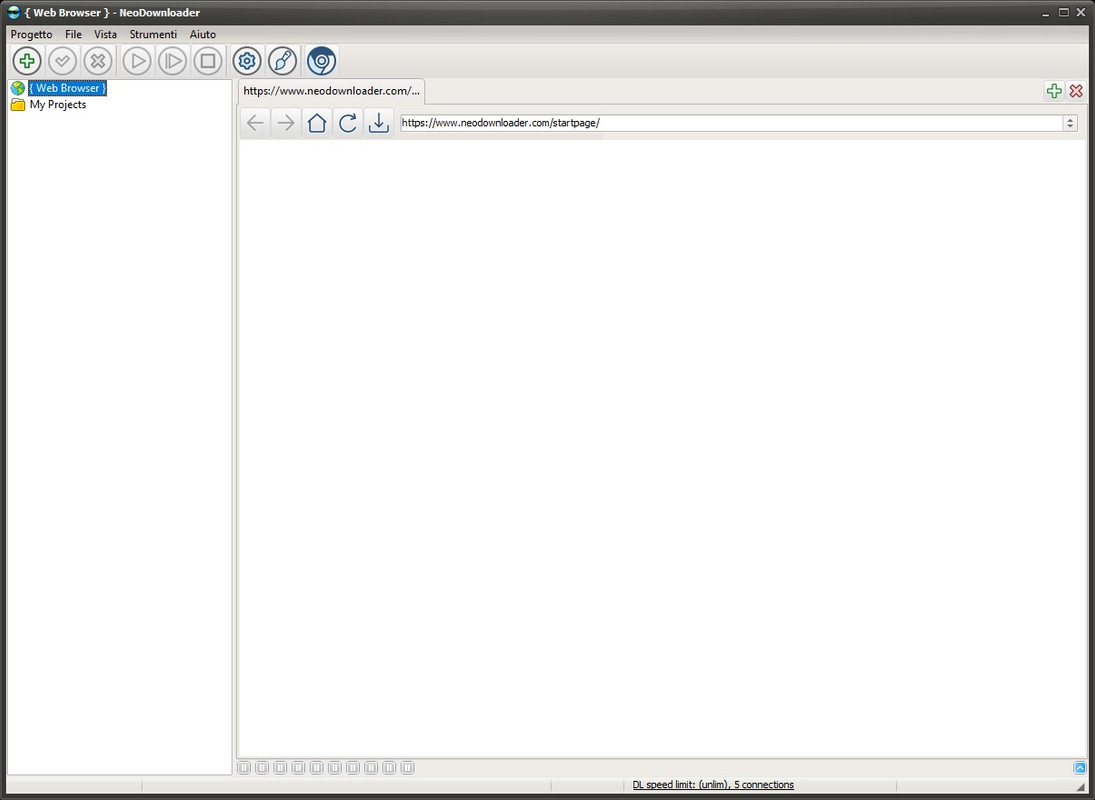Screen dimensions: 1095x800
Task: Start download with the play toolbar icon
Action: pos(137,61)
